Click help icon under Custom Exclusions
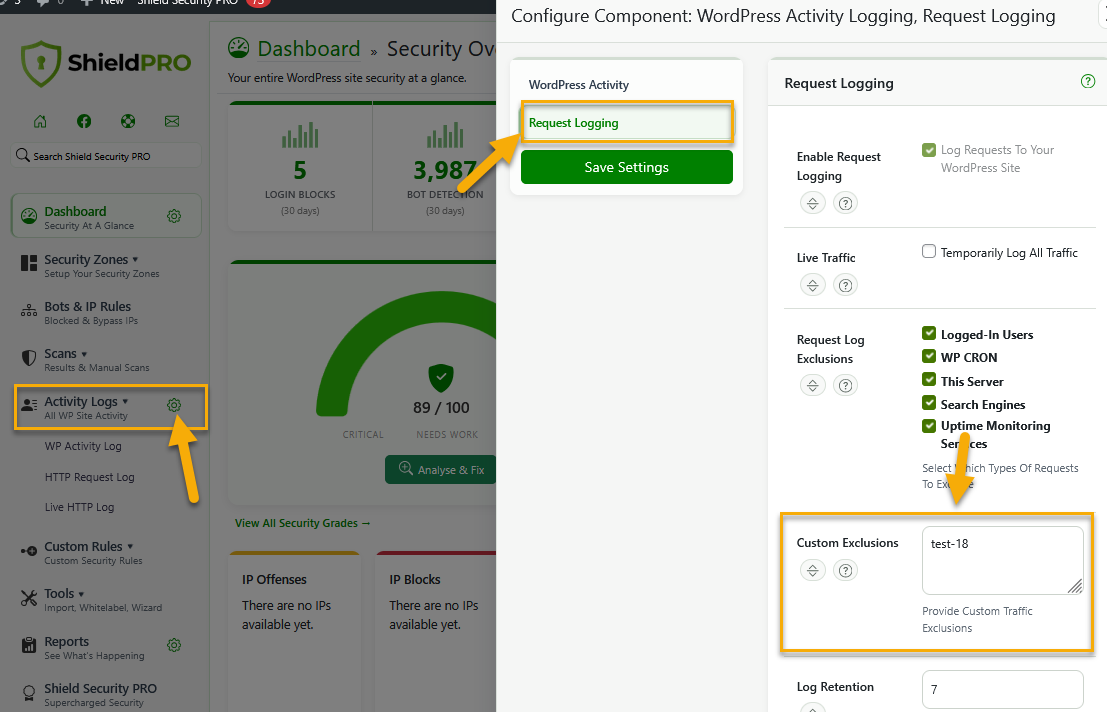Viewport: 1107px width, 712px height. (845, 570)
